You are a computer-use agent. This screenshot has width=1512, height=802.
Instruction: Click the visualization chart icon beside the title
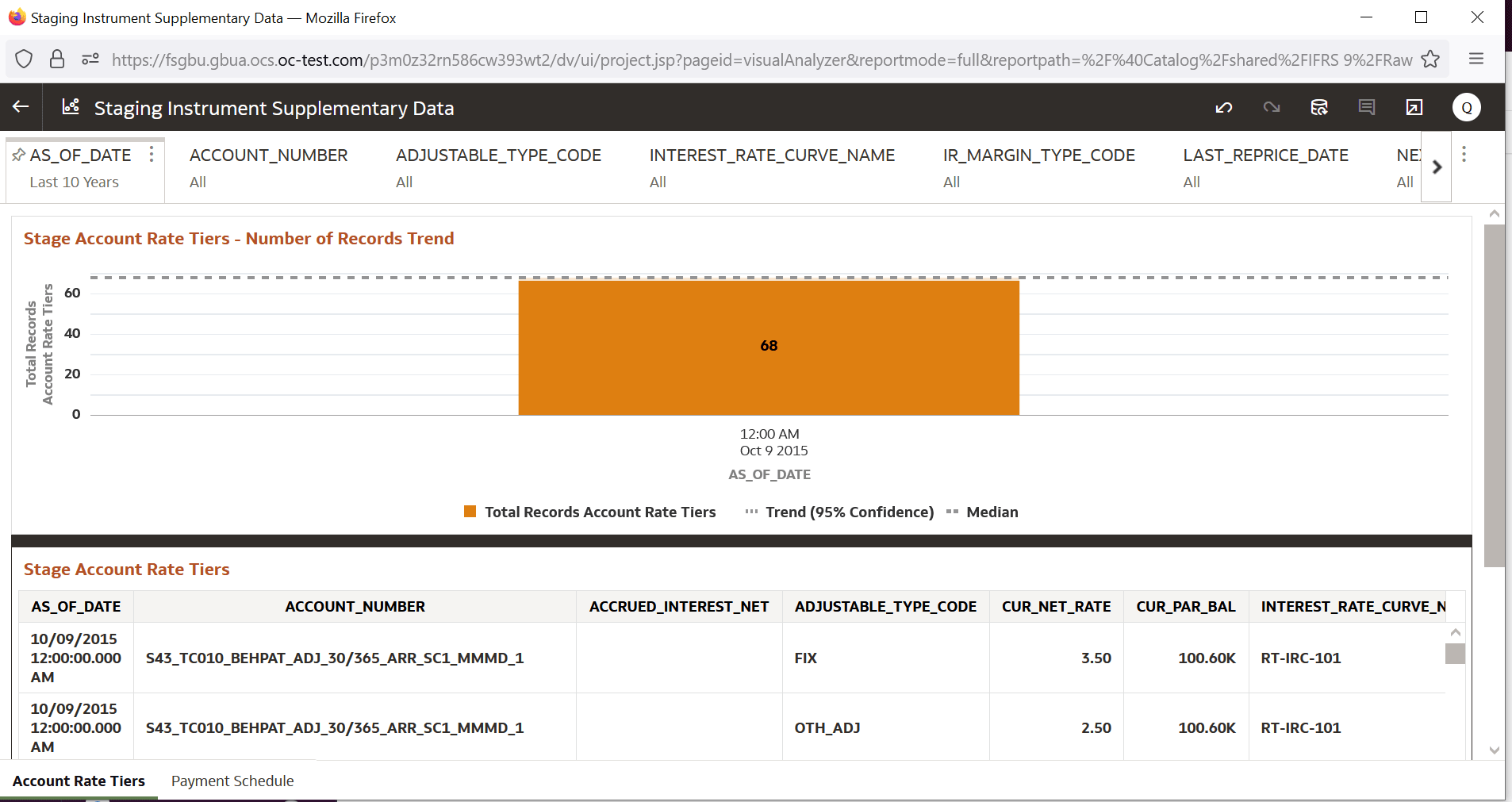tap(70, 107)
